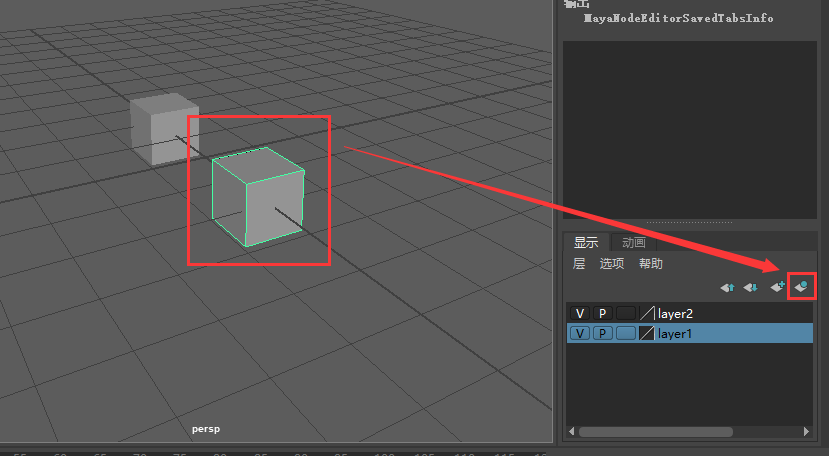Cycle display type box for layer1
Viewport: 829px width, 456px height.
pos(625,333)
